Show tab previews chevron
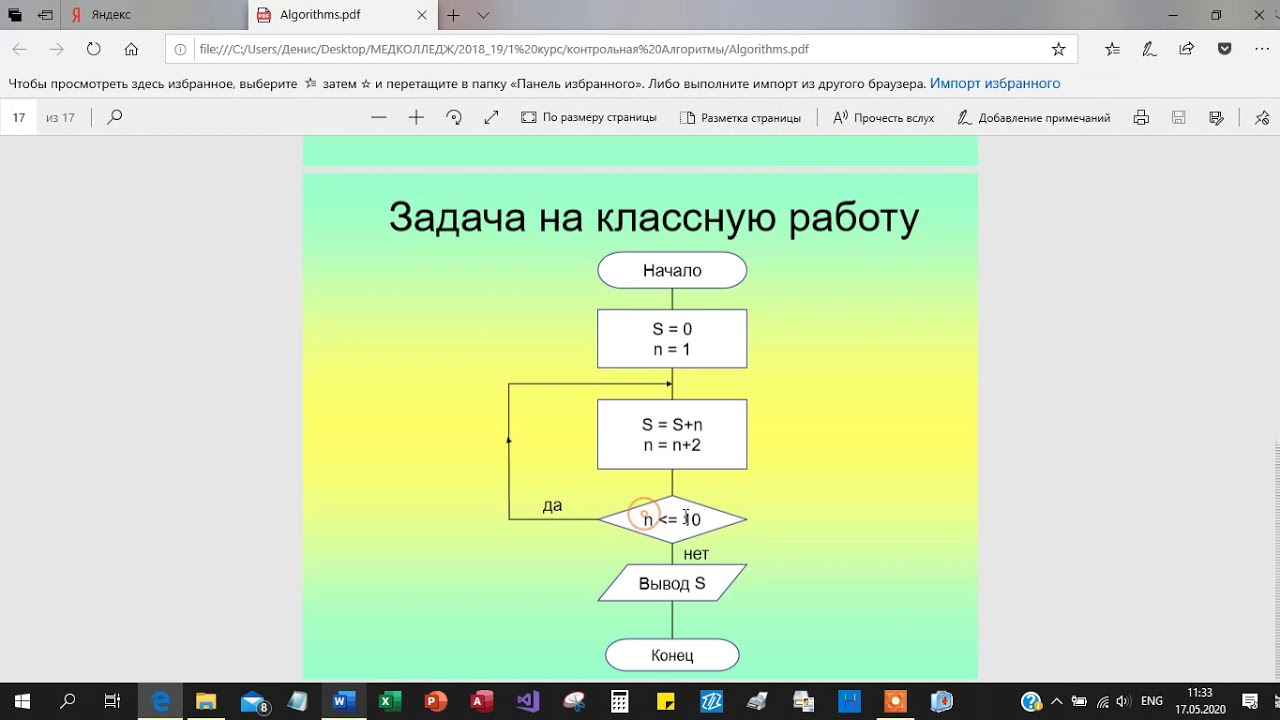Screen dimensions: 1280x720 click(483, 15)
